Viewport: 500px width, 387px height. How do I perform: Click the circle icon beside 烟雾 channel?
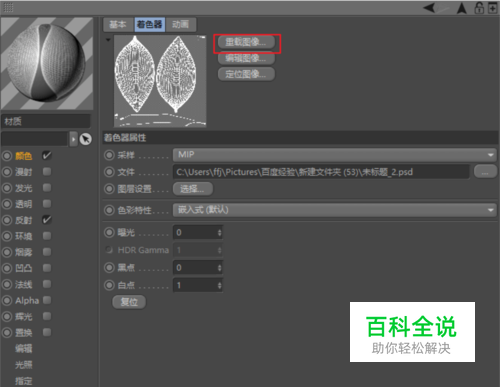coord(7,252)
